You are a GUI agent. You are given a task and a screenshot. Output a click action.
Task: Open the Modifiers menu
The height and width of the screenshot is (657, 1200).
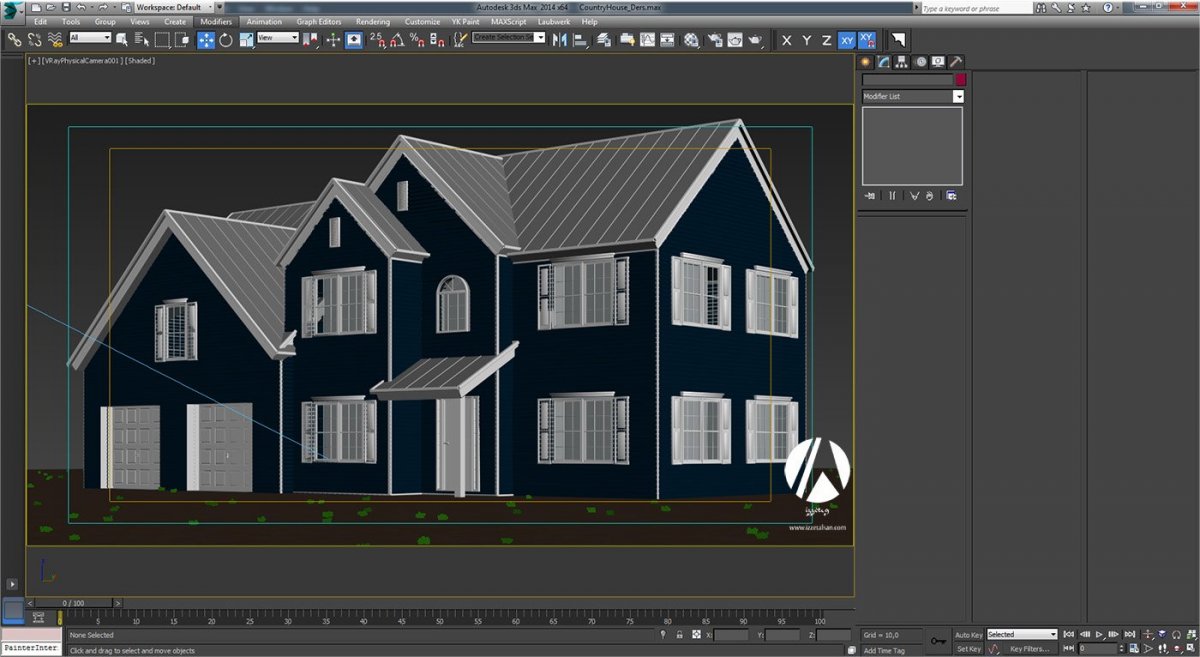(x=216, y=21)
